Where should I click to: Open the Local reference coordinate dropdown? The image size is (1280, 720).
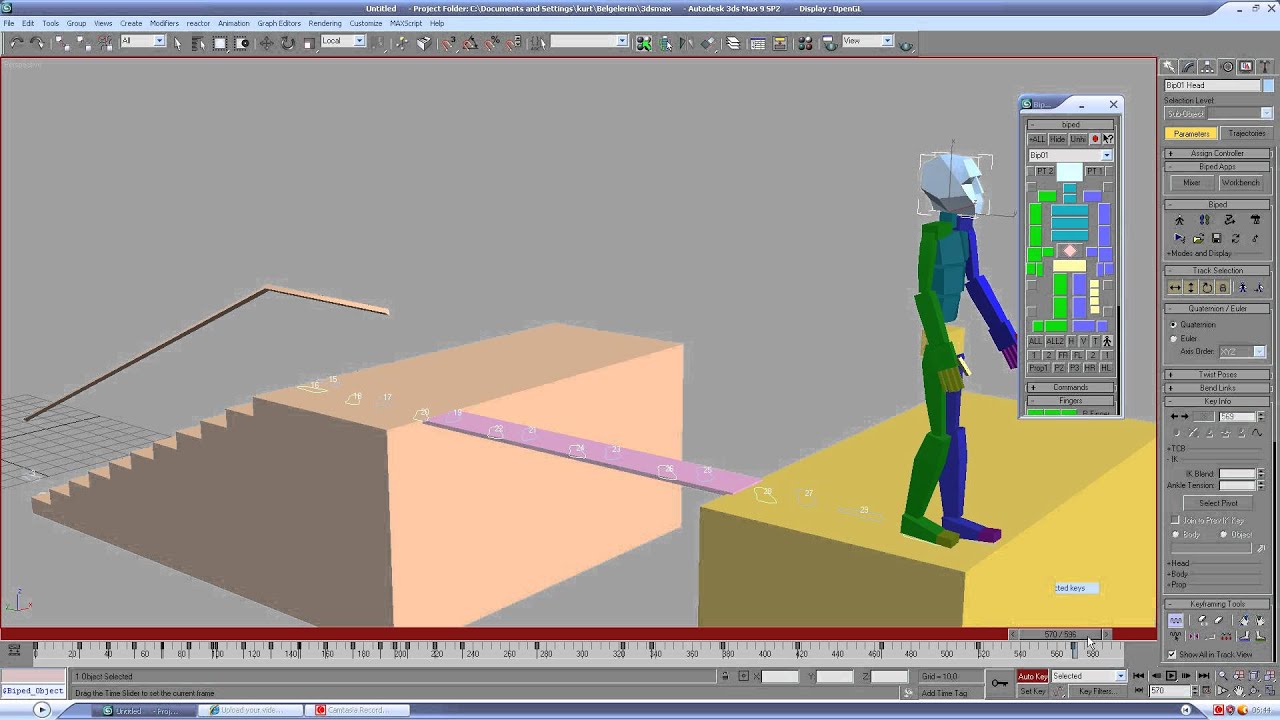point(342,41)
